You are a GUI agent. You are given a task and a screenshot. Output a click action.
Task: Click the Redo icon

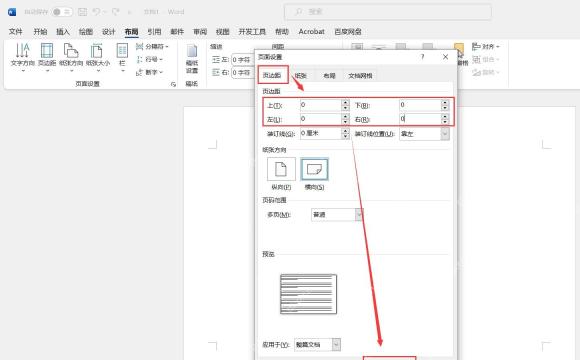click(116, 12)
